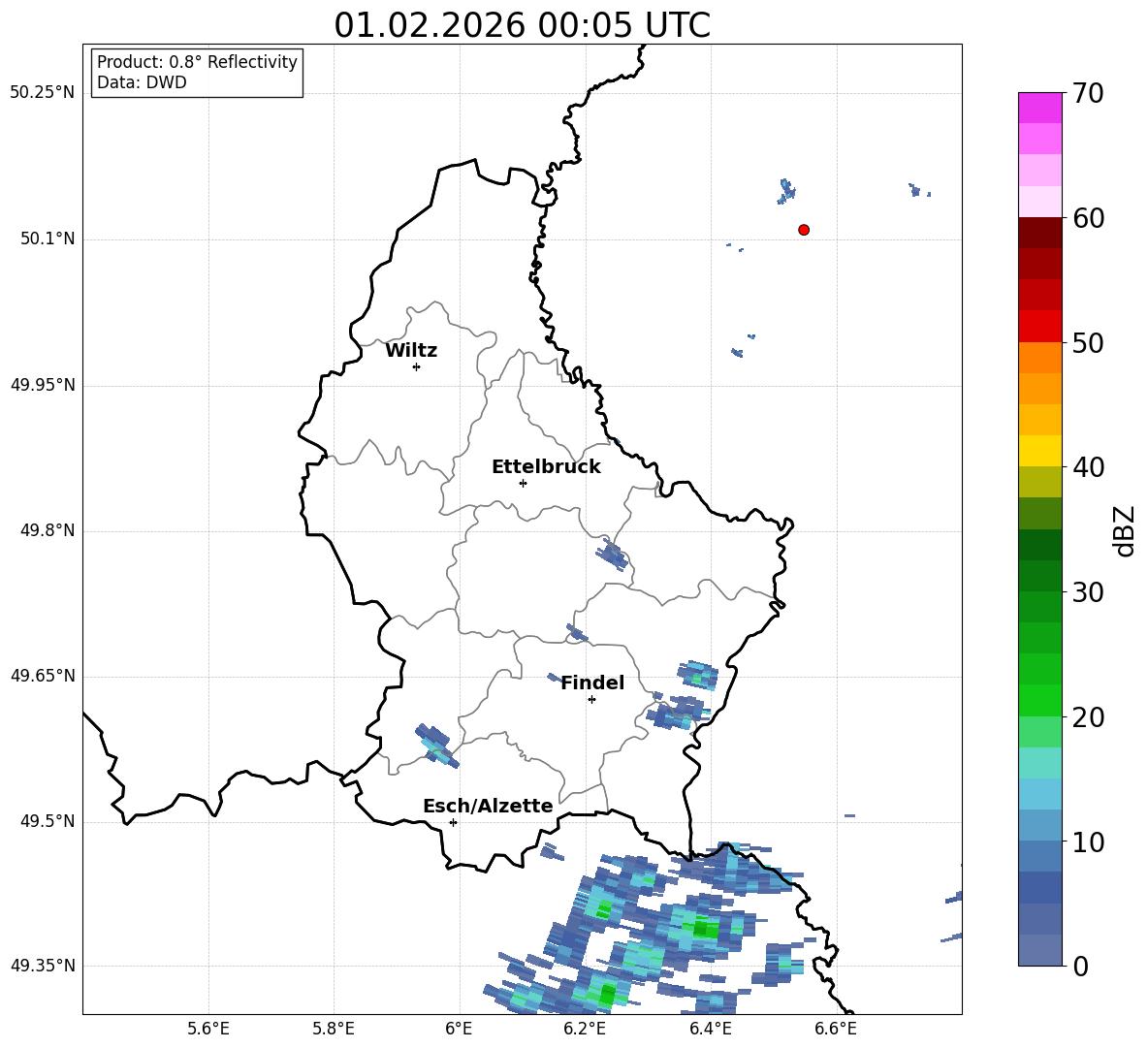
Task: Click the Wiltz city label
Action: click(x=411, y=351)
